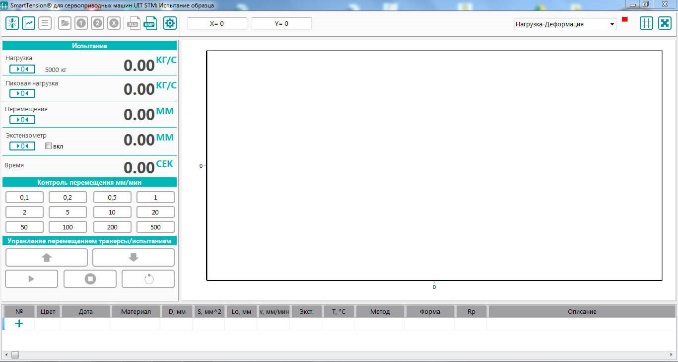Move crosshead up with arrow button
The width and height of the screenshot is (678, 362).
coord(46,257)
